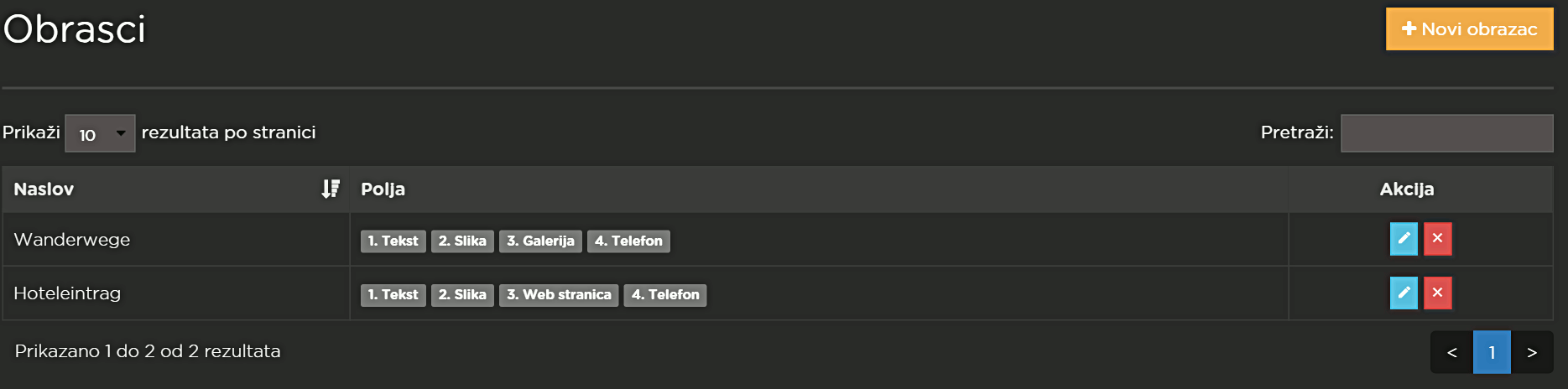Select page 1 in pagination
Screen dimensions: 1568x389
click(1492, 352)
